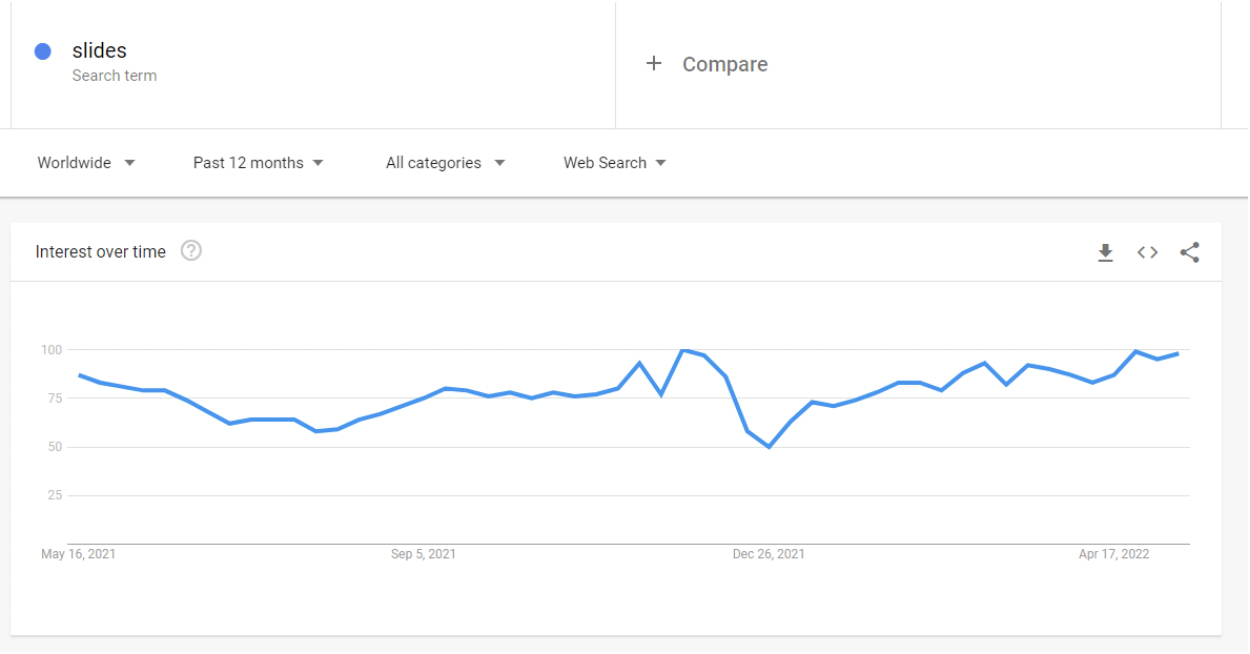Click the Interest over time heading

100,251
